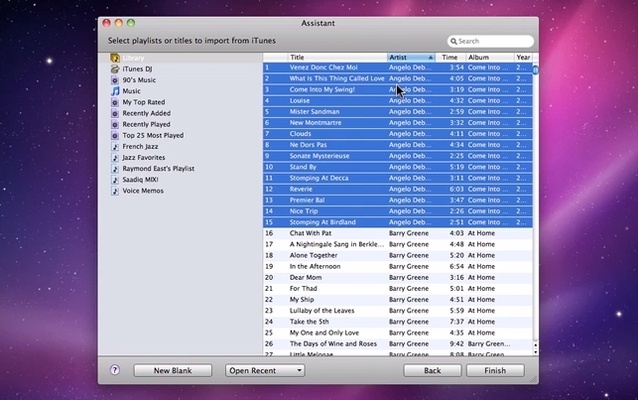The image size is (638, 400).
Task: Click the Recently Added gear icon
Action: pos(115,113)
